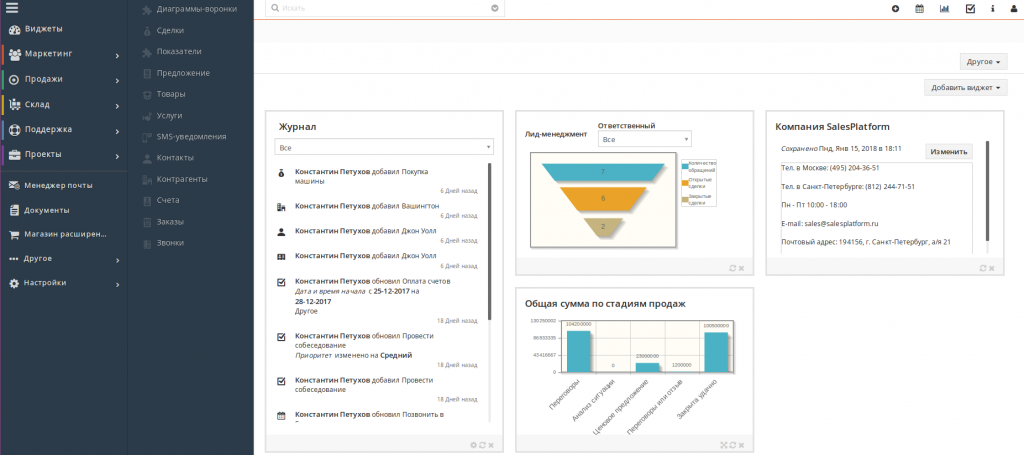Open the Добавить виджет dropdown
This screenshot has width=1024, height=455.
tap(965, 87)
